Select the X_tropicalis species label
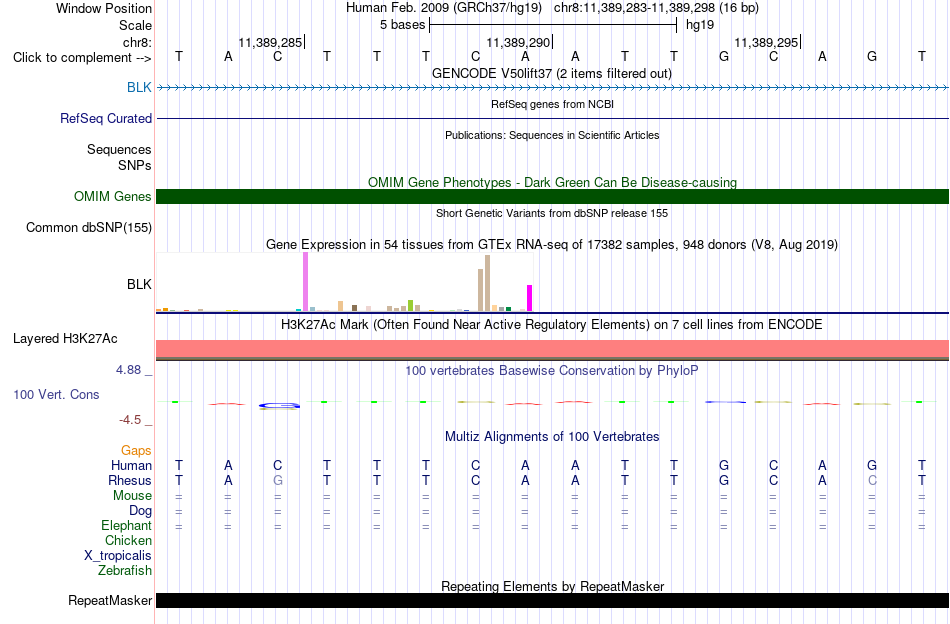This screenshot has width=950, height=624. coord(118,556)
